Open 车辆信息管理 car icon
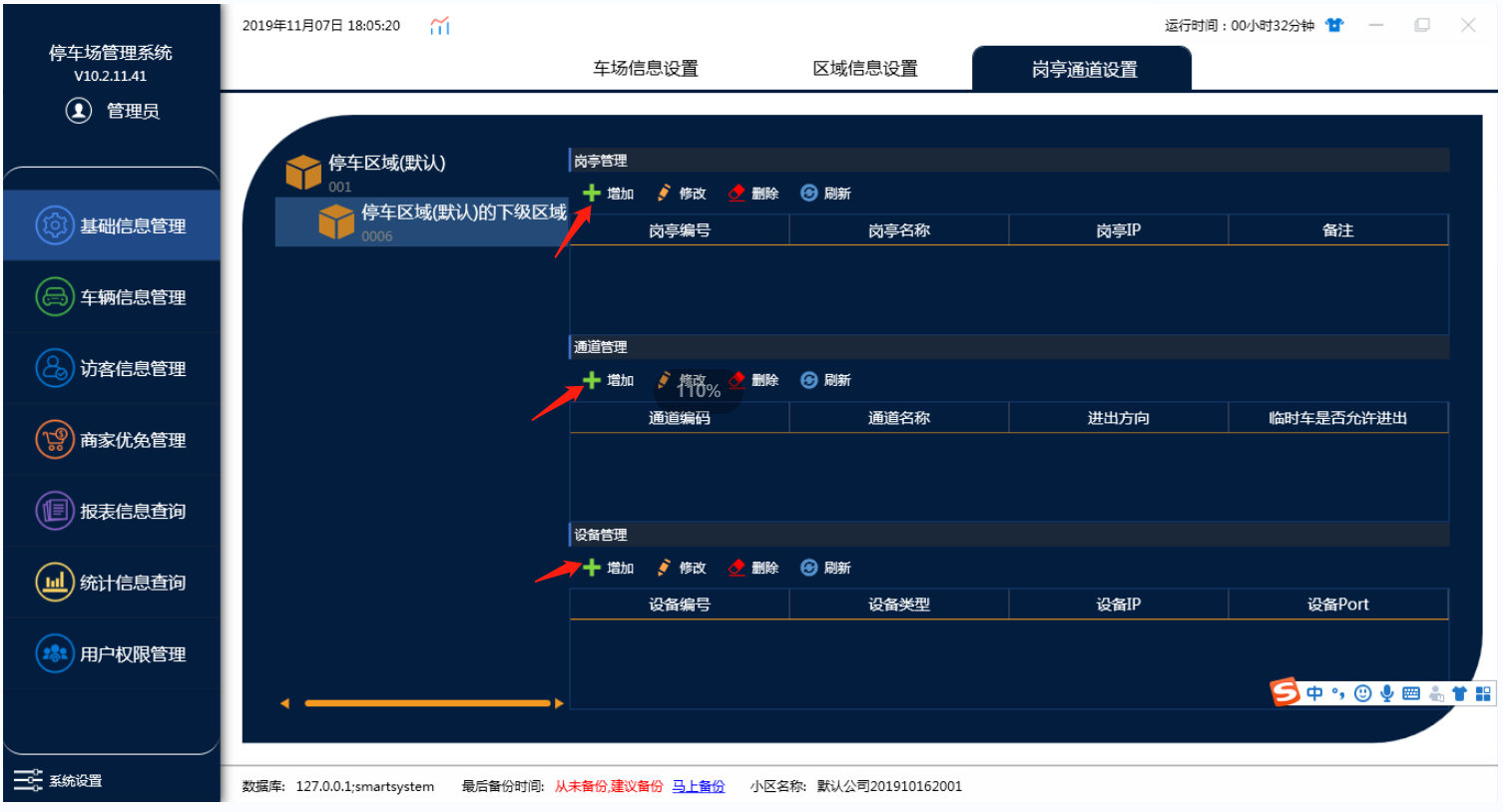This screenshot has height=812, width=1503. tap(55, 297)
